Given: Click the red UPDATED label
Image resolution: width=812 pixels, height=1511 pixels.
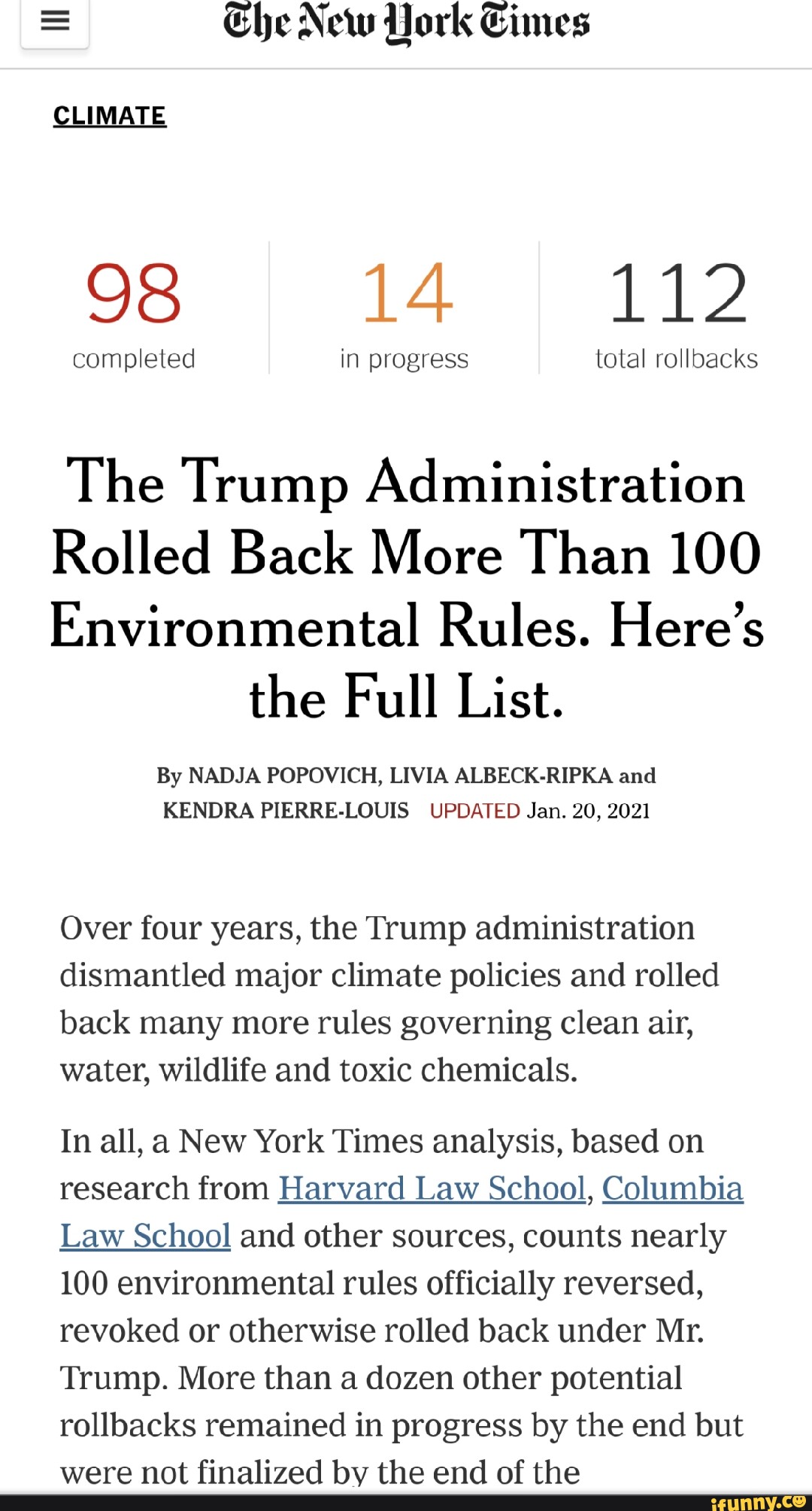Looking at the screenshot, I should click(x=474, y=811).
